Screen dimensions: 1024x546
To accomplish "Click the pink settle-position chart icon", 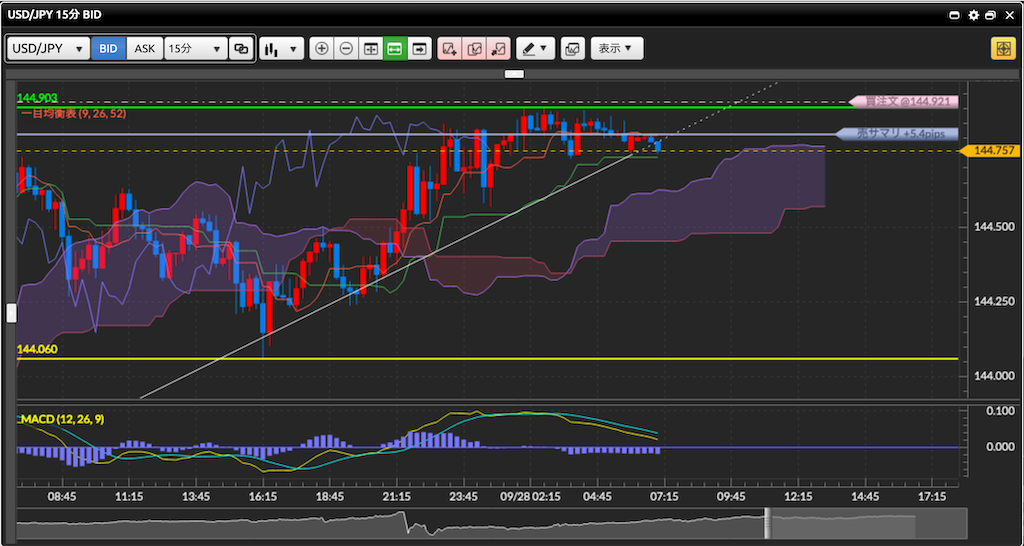I will [498, 49].
